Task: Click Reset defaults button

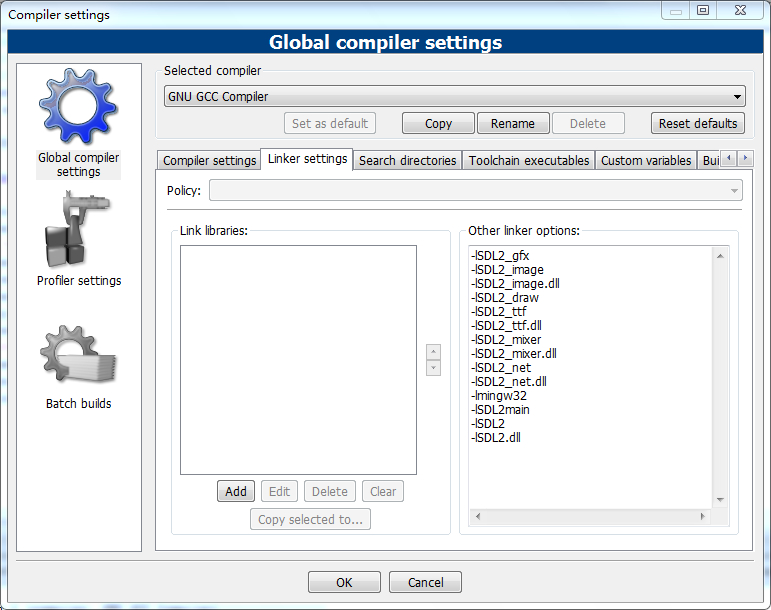Action: pos(698,123)
